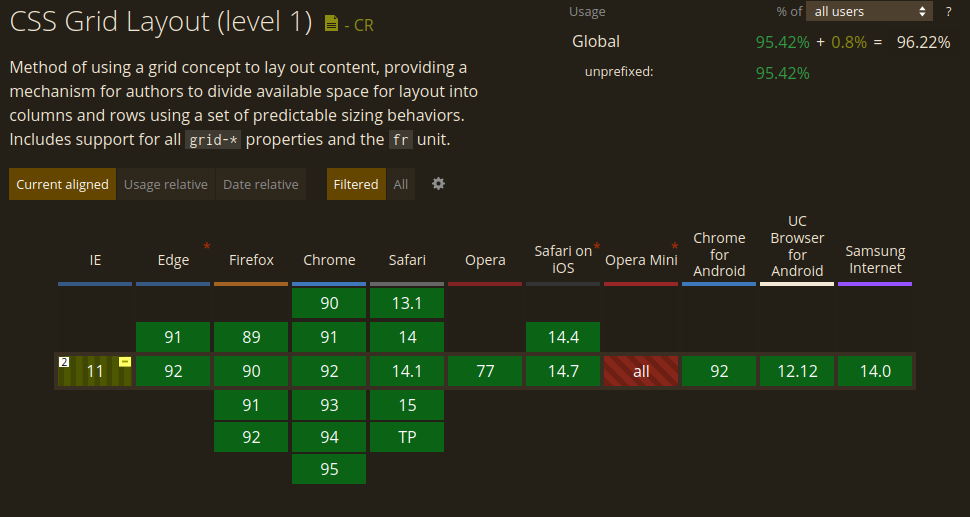Switch to Date relative view
Viewport: 970px width, 517px height.
point(261,185)
